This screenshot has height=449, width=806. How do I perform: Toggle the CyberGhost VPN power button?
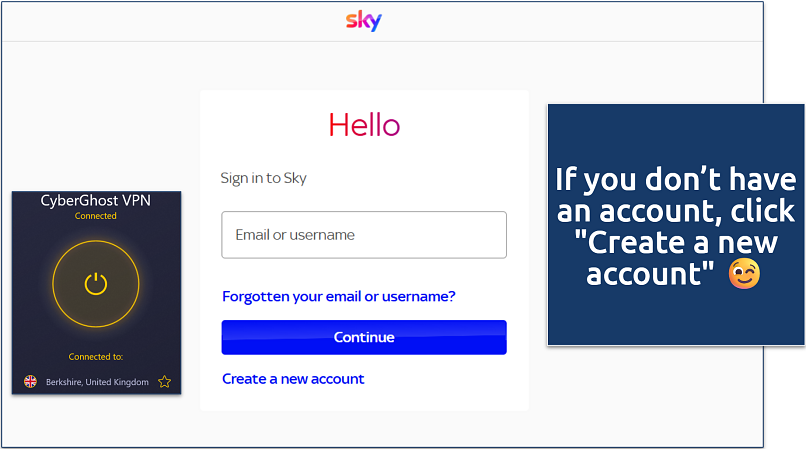96,284
